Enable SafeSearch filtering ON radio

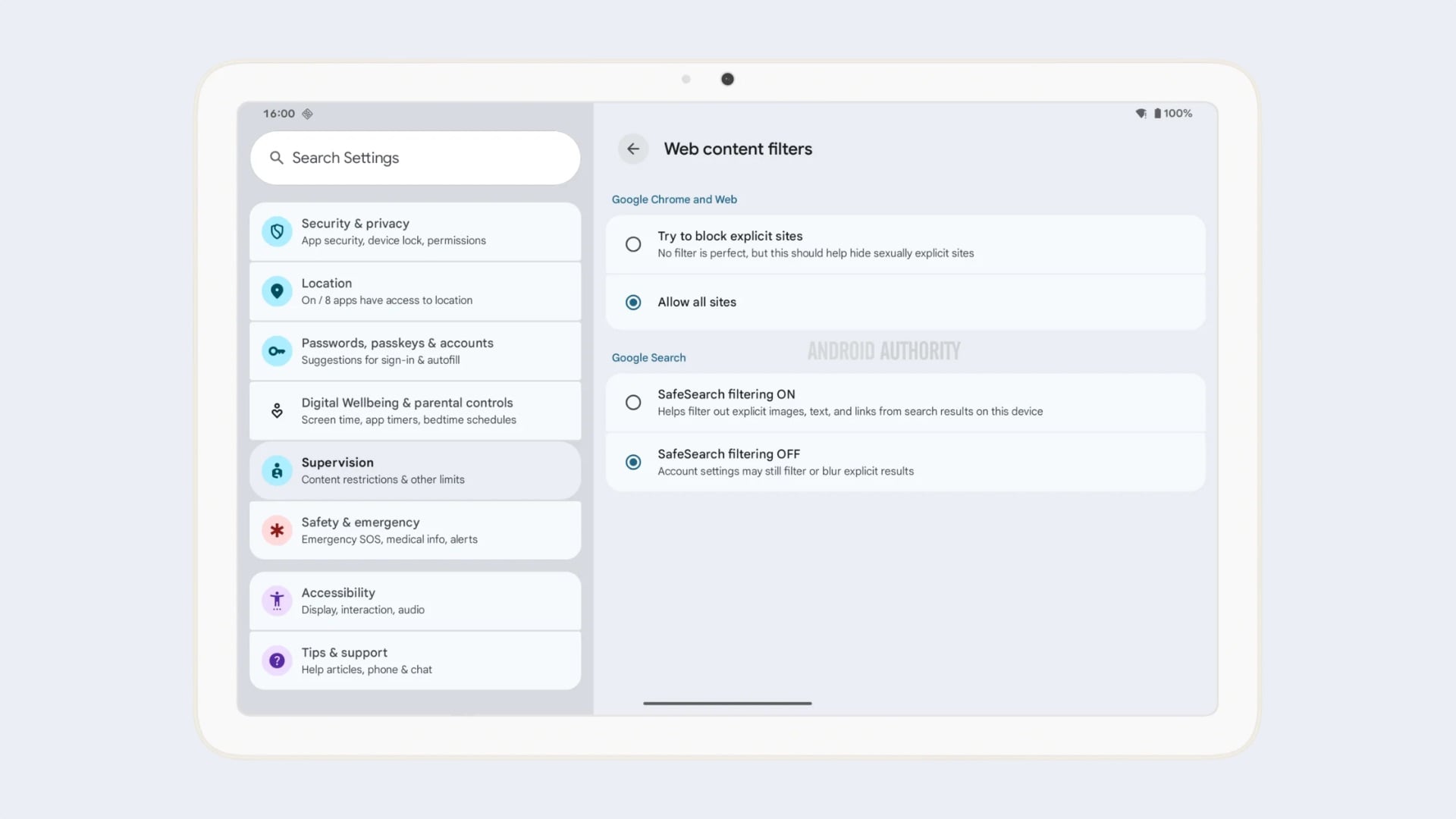[x=633, y=403]
